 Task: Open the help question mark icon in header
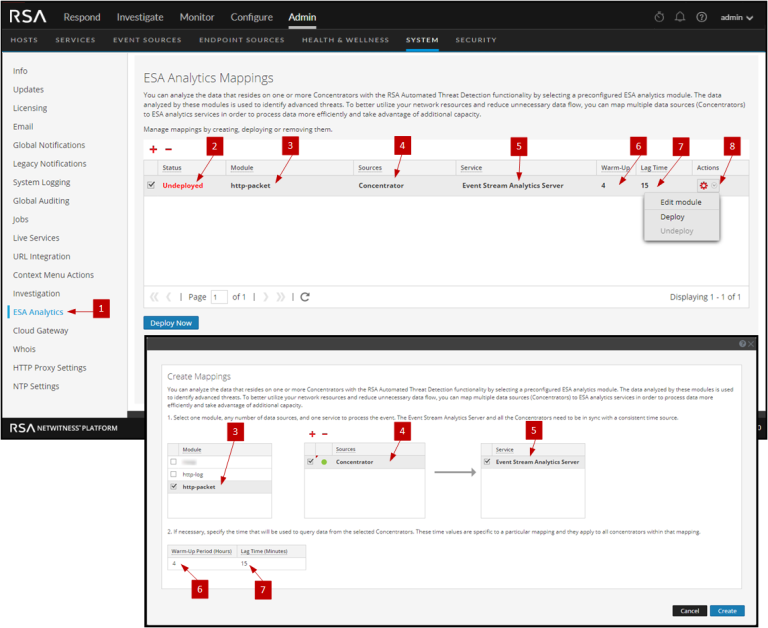(x=701, y=17)
